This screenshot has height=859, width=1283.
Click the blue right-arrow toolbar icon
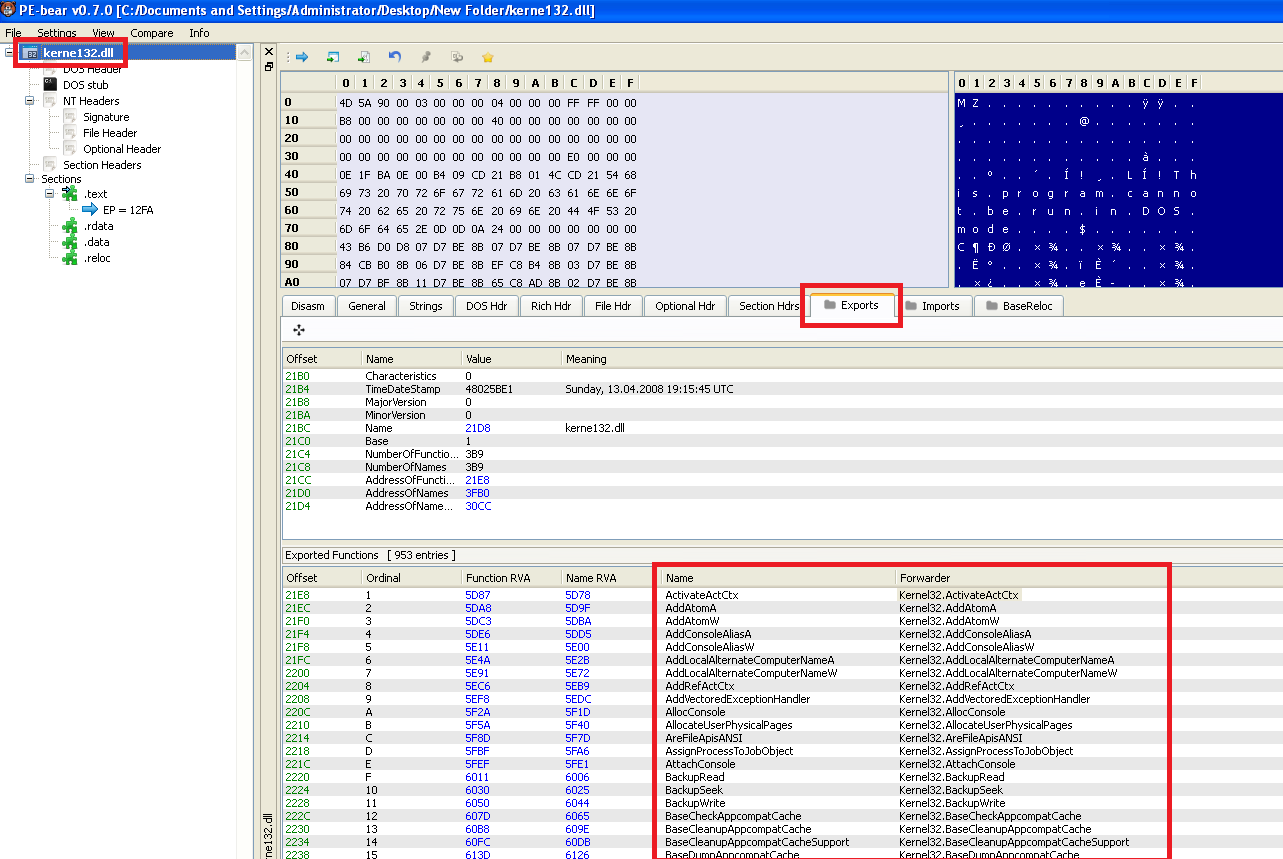301,57
